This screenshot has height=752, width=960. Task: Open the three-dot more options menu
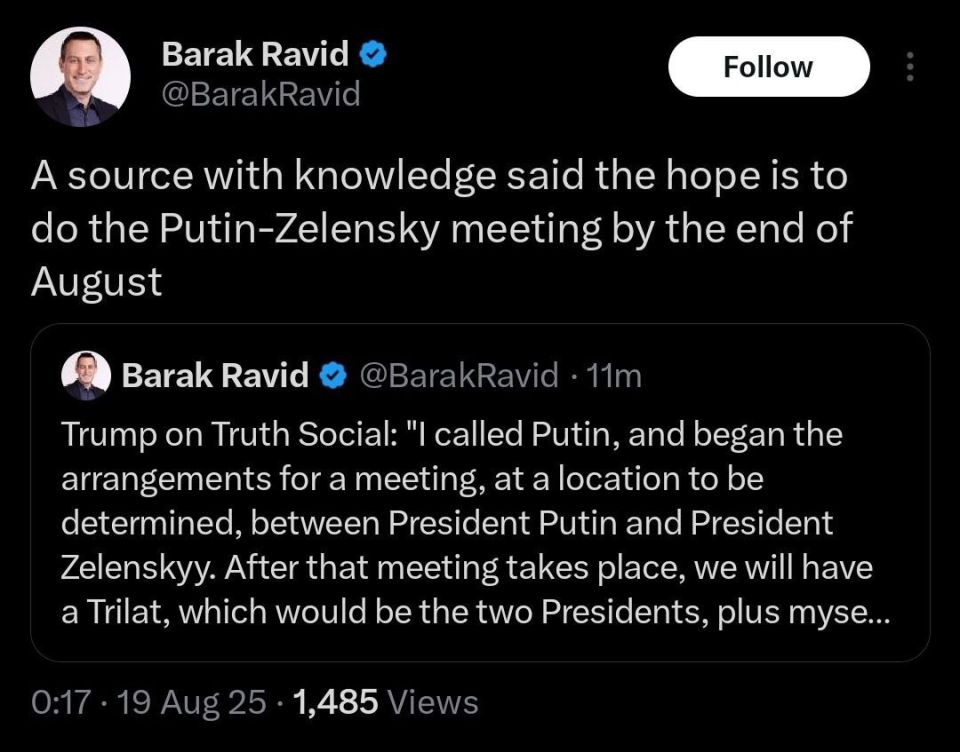(909, 66)
